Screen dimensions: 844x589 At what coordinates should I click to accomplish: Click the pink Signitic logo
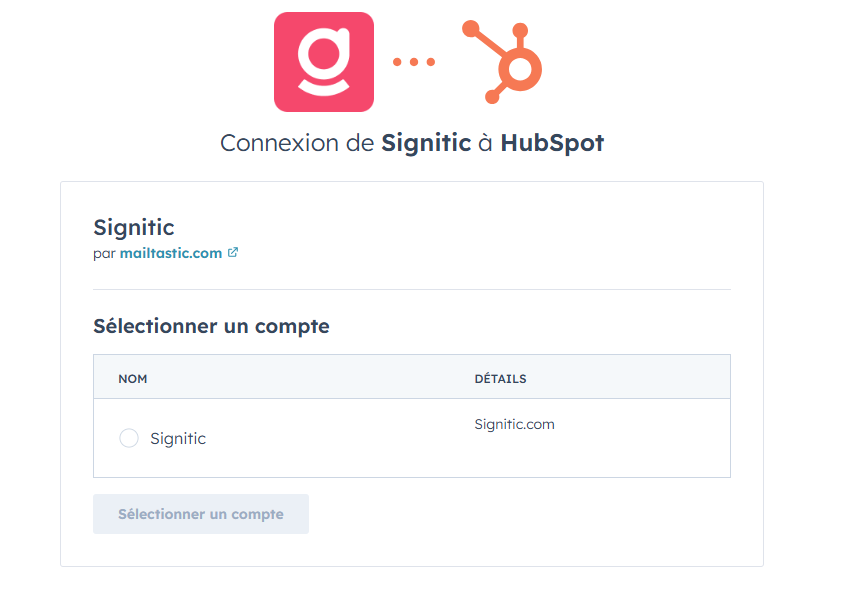[x=323, y=62]
